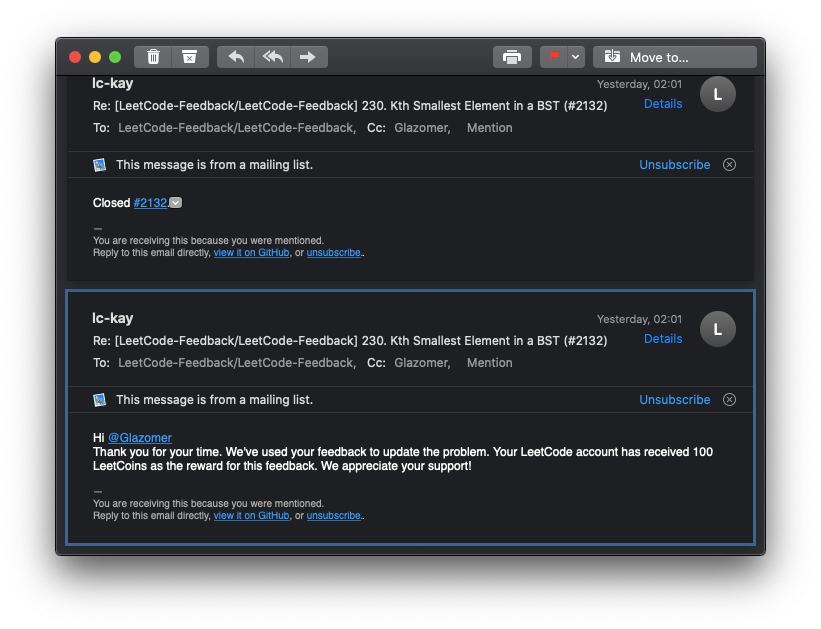Click the LeetCoins reward message body text

pyautogui.click(x=403, y=459)
